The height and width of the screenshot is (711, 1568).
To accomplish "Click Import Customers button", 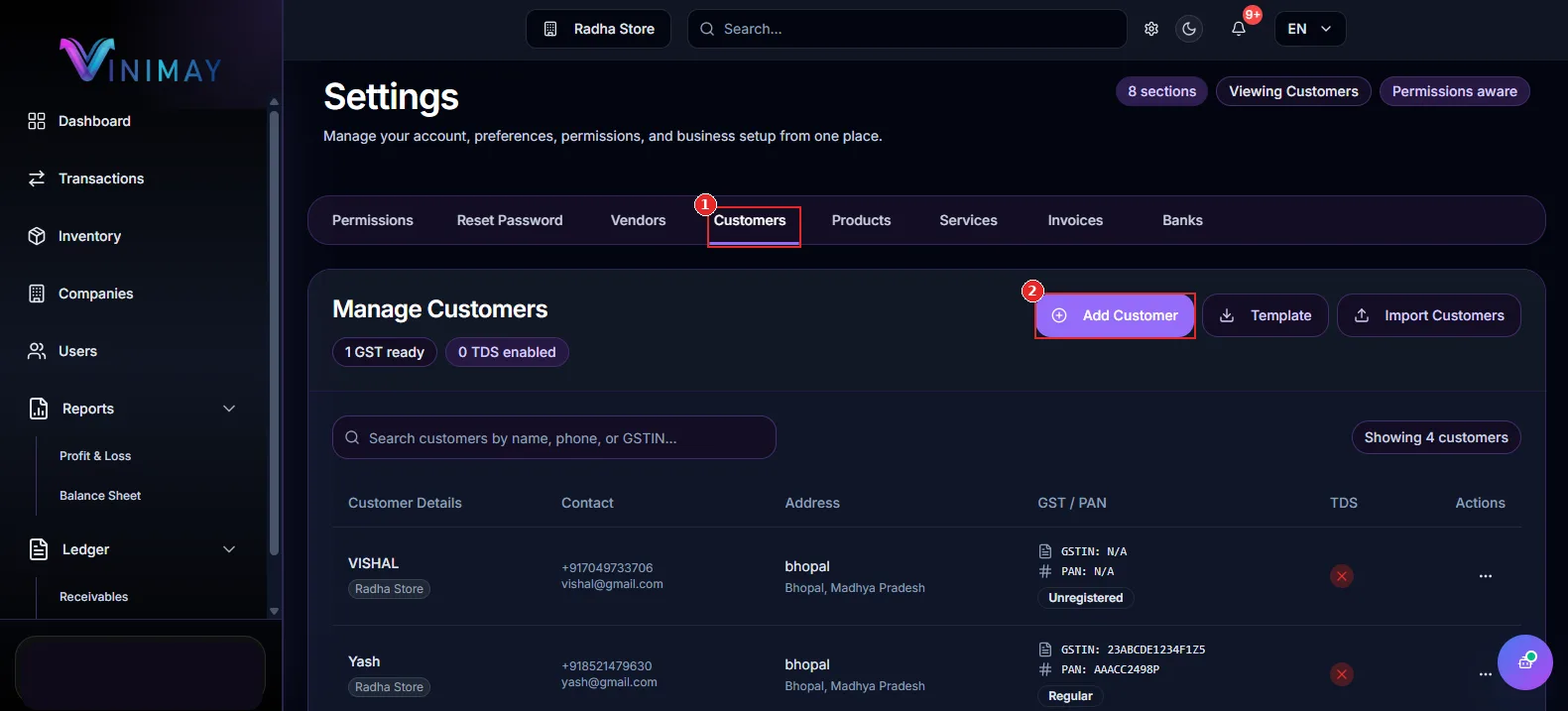I will [x=1429, y=315].
